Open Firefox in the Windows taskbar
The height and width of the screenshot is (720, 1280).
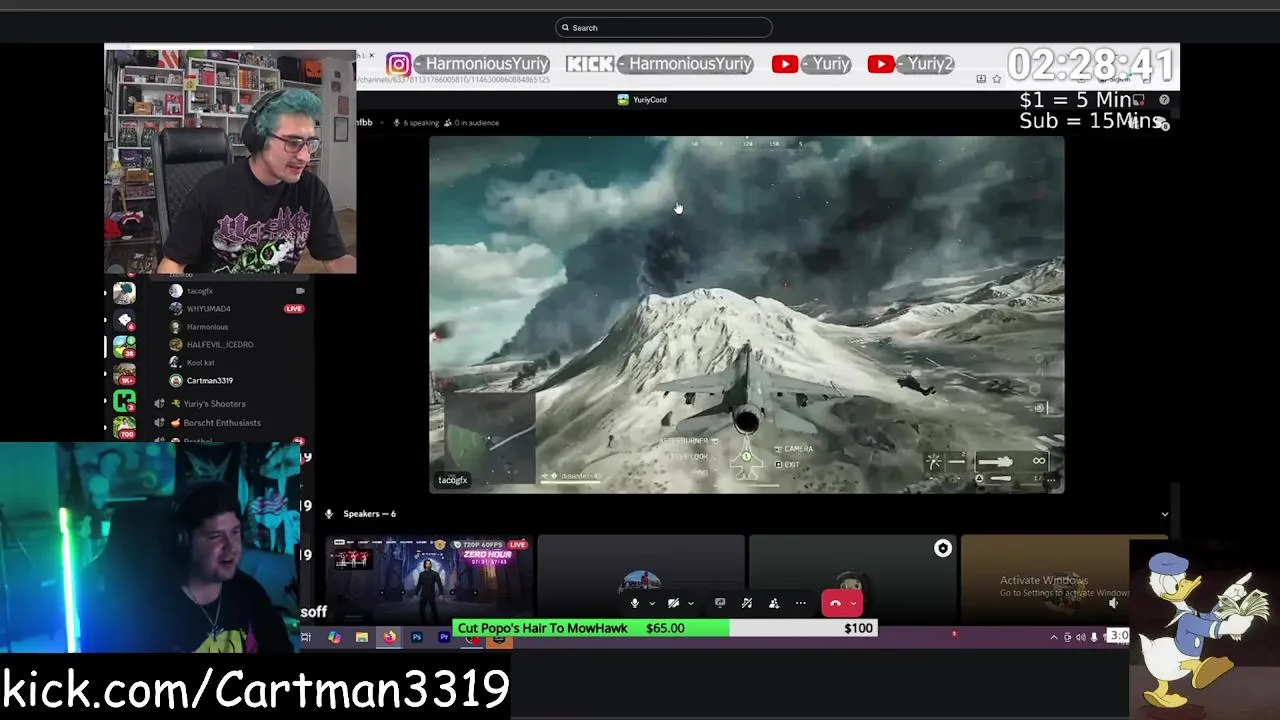click(x=389, y=637)
